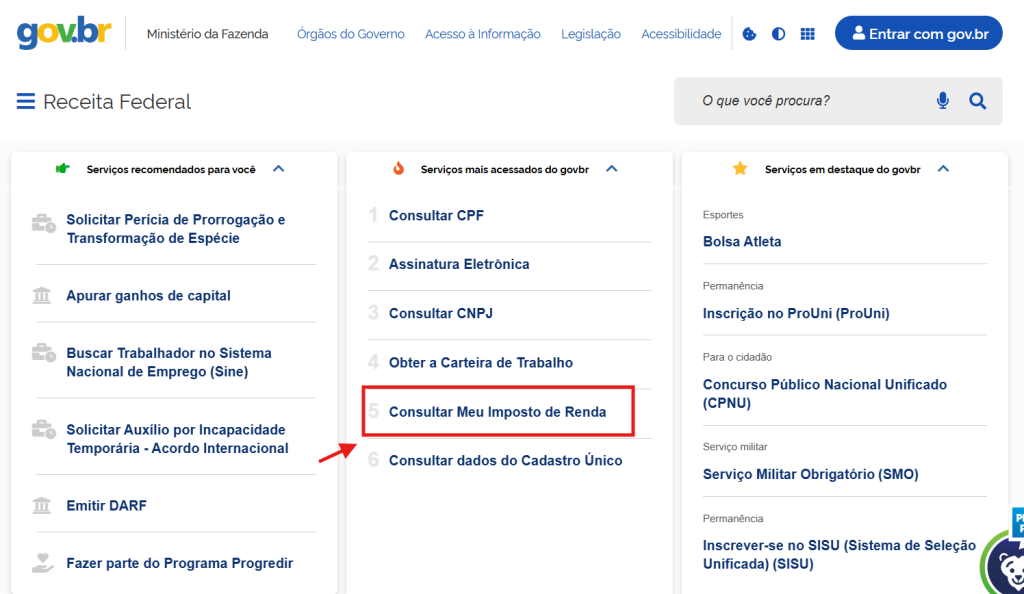This screenshot has height=594, width=1024.
Task: Open Legislação menu item
Action: tap(591, 34)
